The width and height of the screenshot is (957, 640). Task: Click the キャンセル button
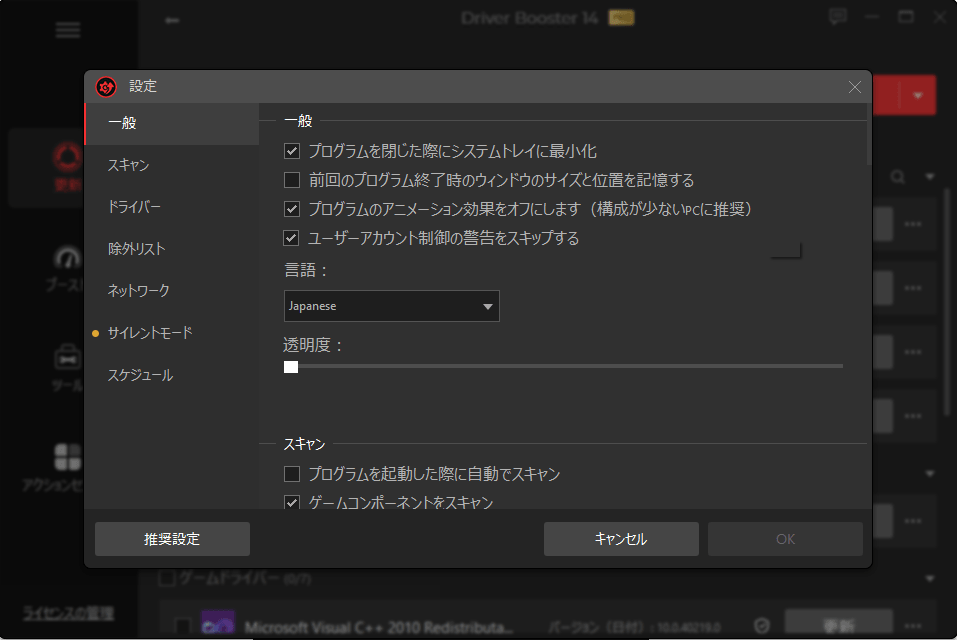(621, 539)
